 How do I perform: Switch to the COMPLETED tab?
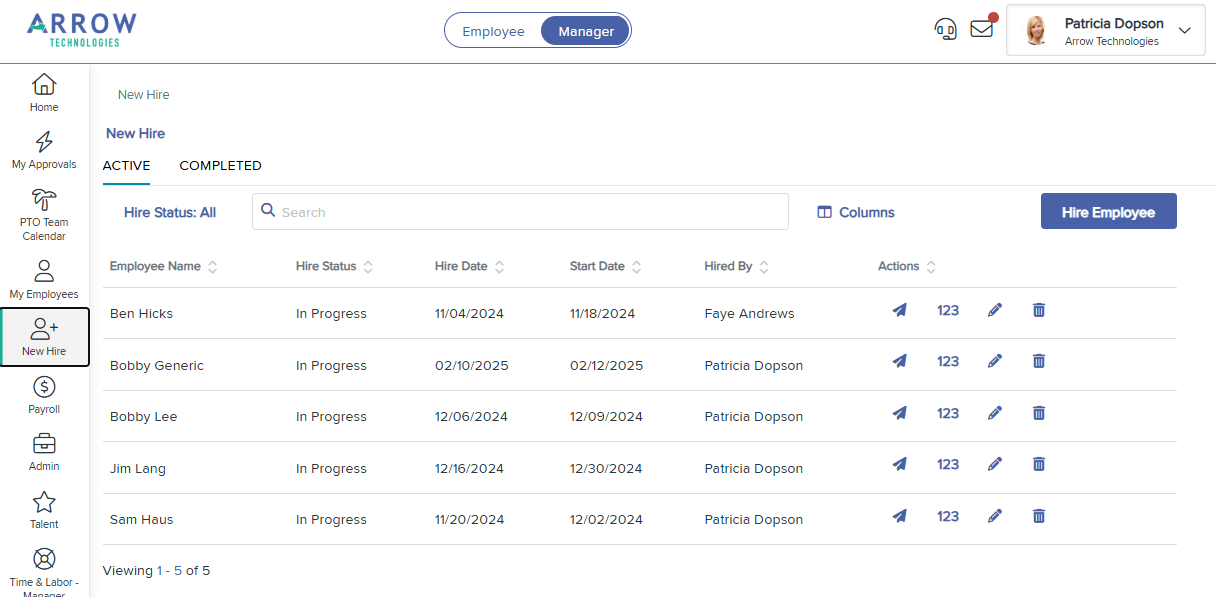point(220,165)
